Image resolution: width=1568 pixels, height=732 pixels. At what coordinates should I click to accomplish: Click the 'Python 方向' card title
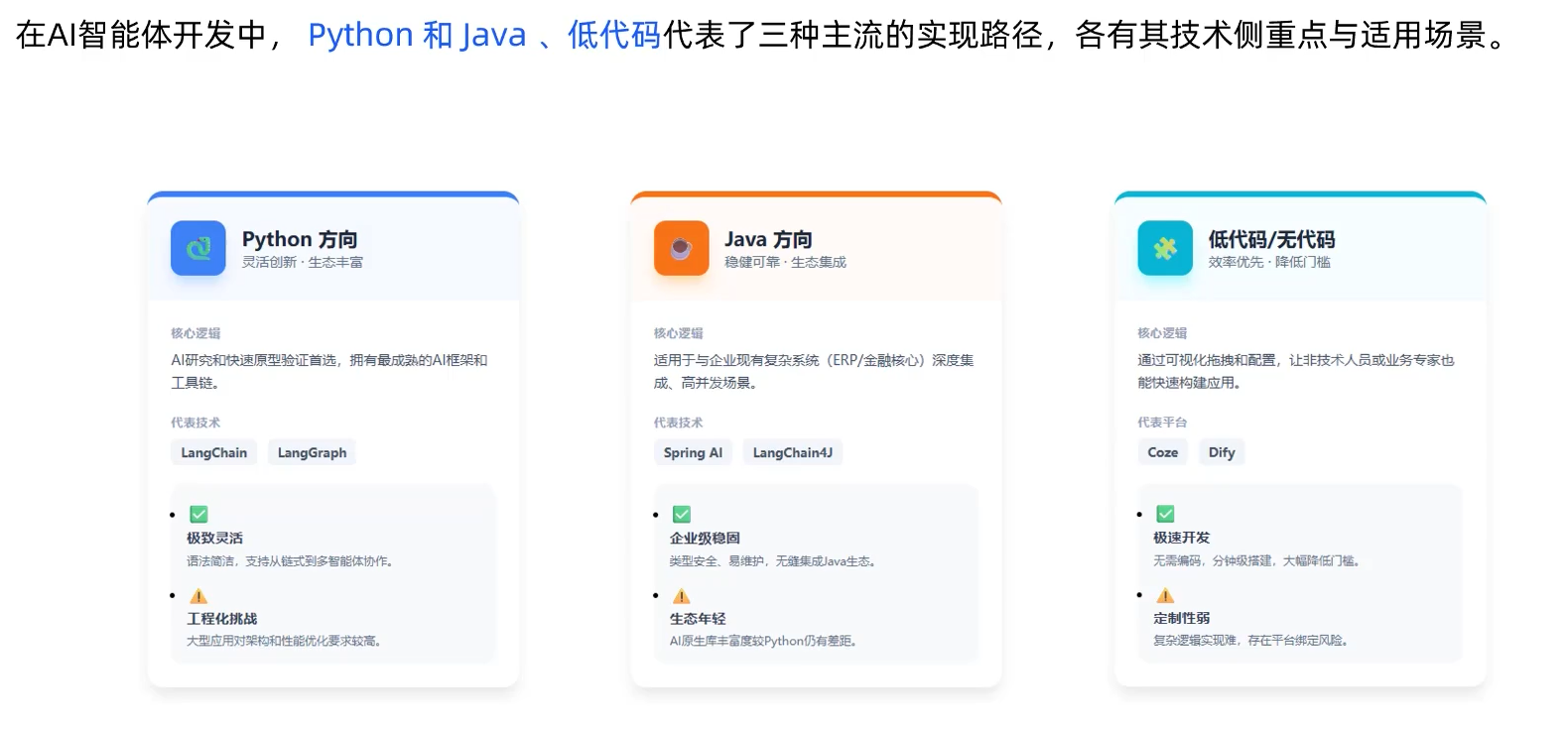300,239
